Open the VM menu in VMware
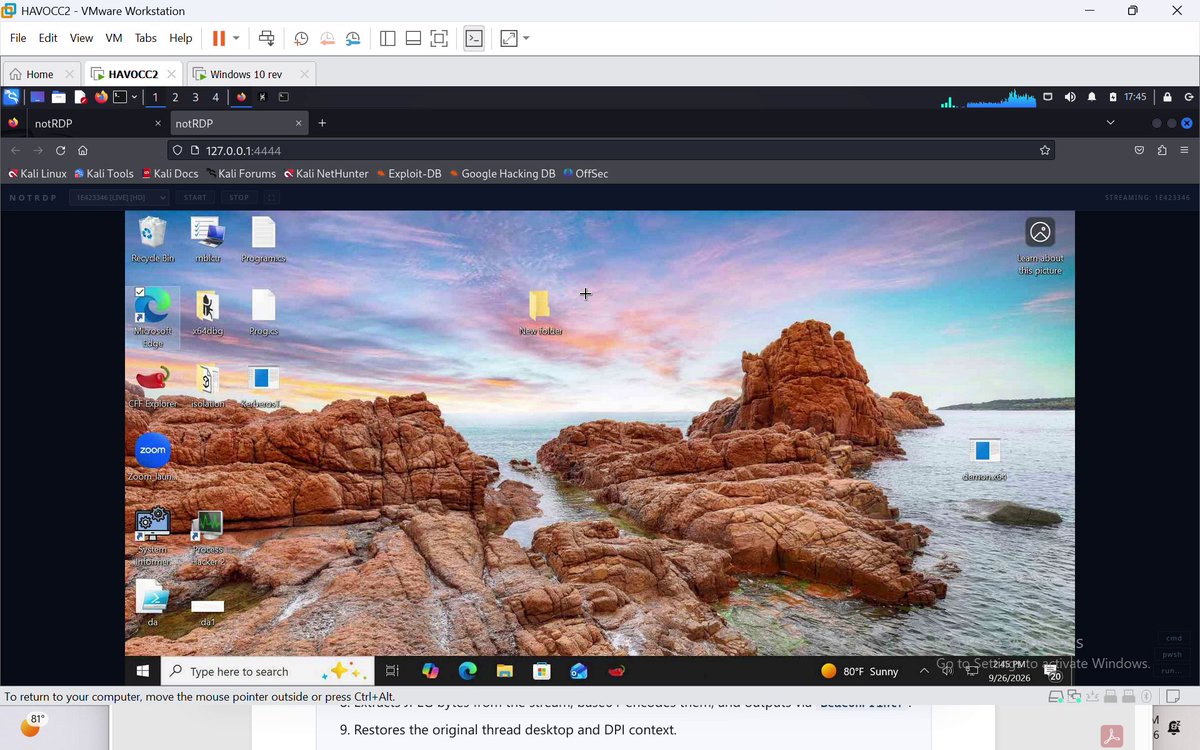The width and height of the screenshot is (1200, 750). click(114, 38)
